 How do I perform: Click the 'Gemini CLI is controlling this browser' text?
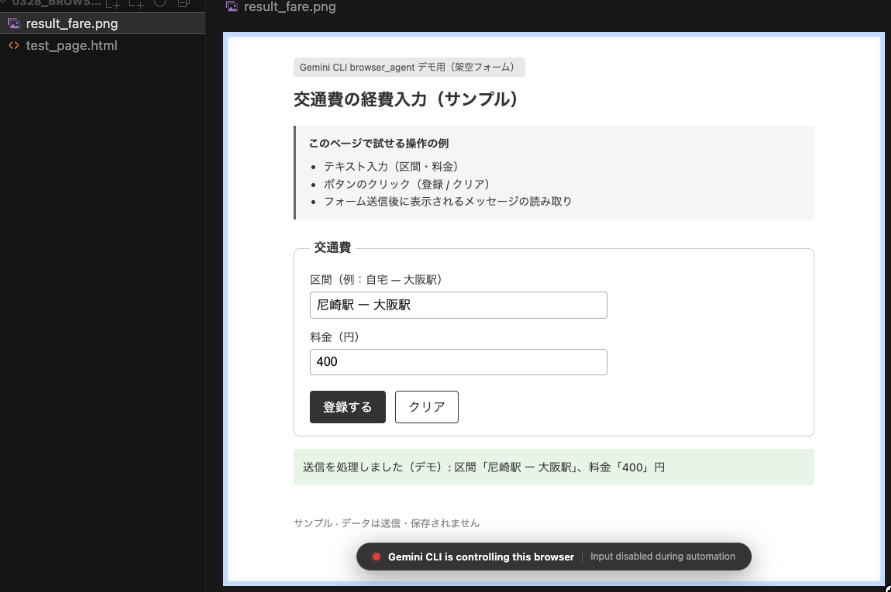point(481,557)
